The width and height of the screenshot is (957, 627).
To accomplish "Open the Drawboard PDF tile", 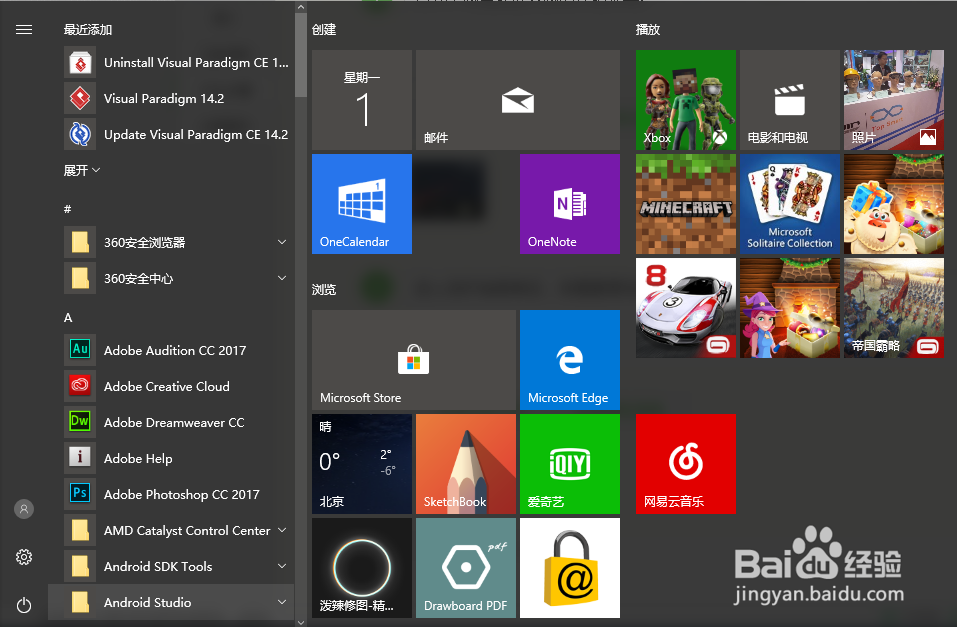I will coord(466,568).
